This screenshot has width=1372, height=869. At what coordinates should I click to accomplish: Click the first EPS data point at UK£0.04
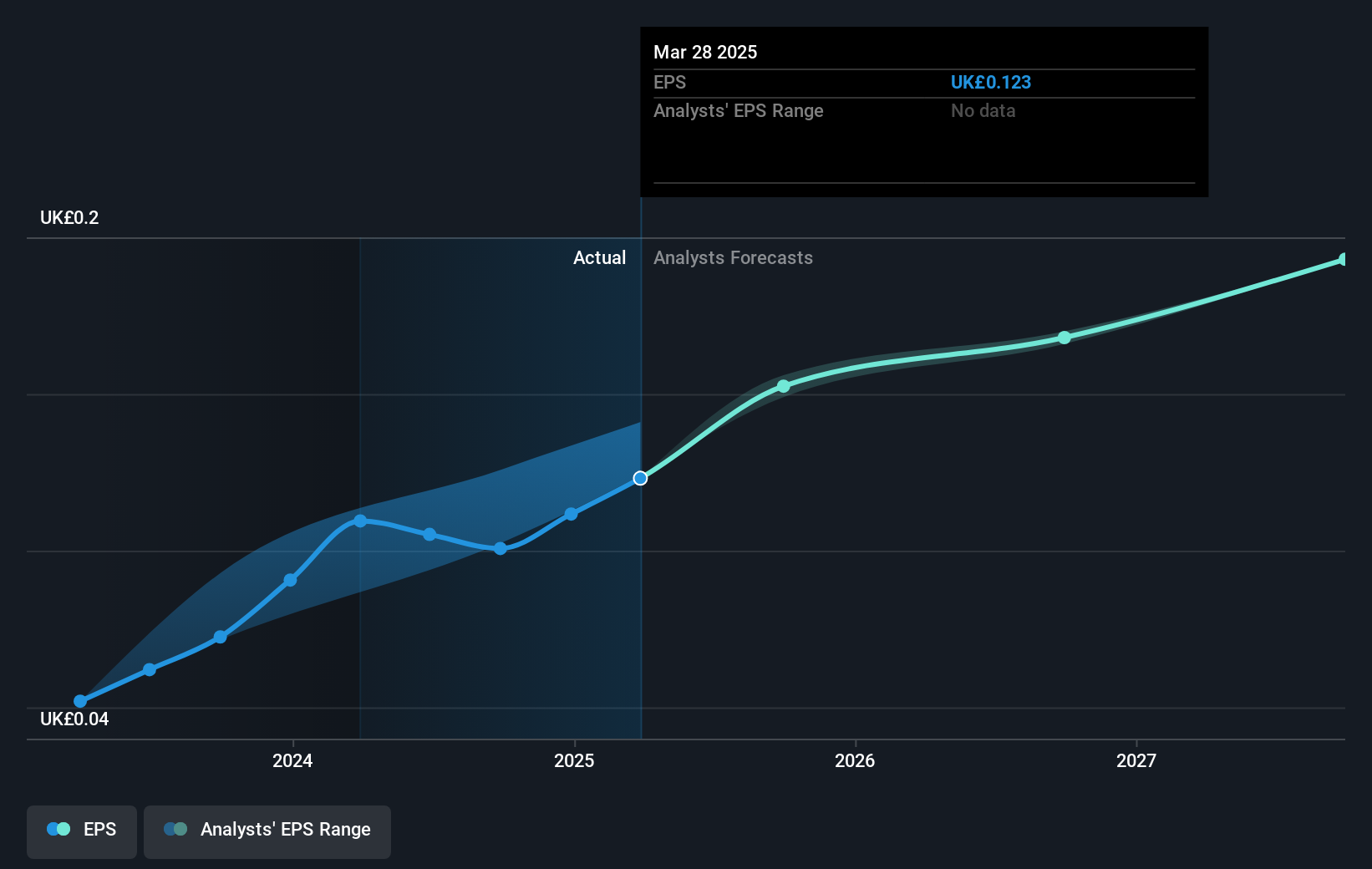(x=80, y=702)
